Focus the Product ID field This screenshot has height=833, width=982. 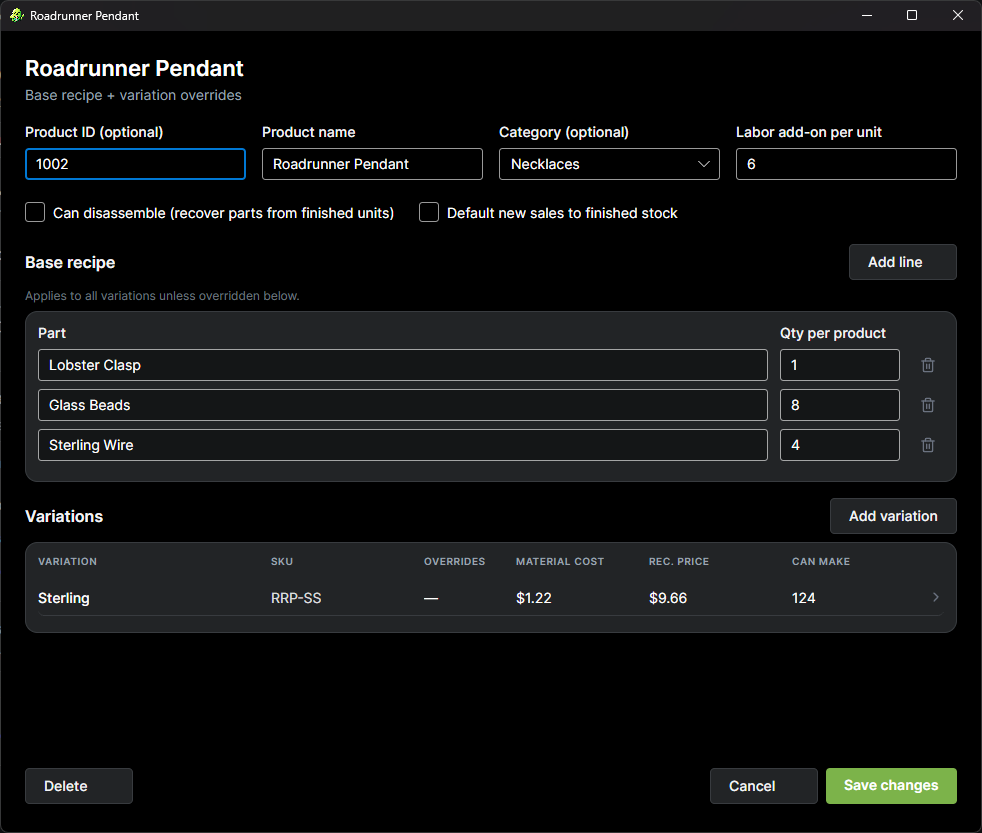(135, 164)
